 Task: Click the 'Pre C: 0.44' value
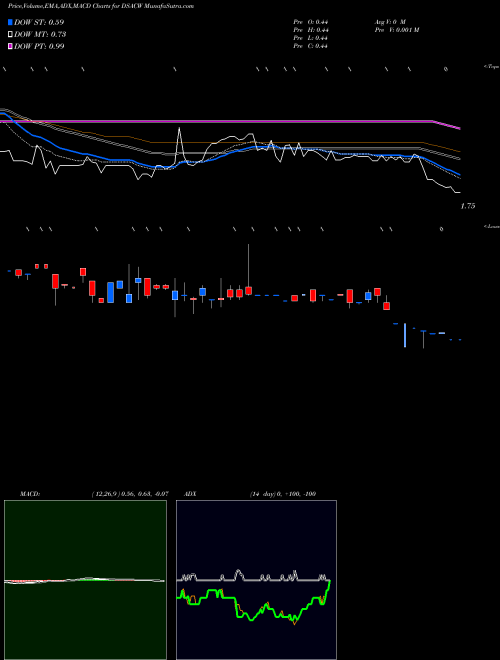(x=311, y=46)
